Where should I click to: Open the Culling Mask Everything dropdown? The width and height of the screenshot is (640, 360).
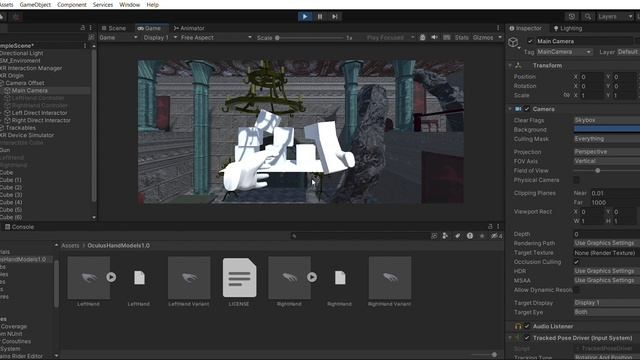click(x=607, y=139)
